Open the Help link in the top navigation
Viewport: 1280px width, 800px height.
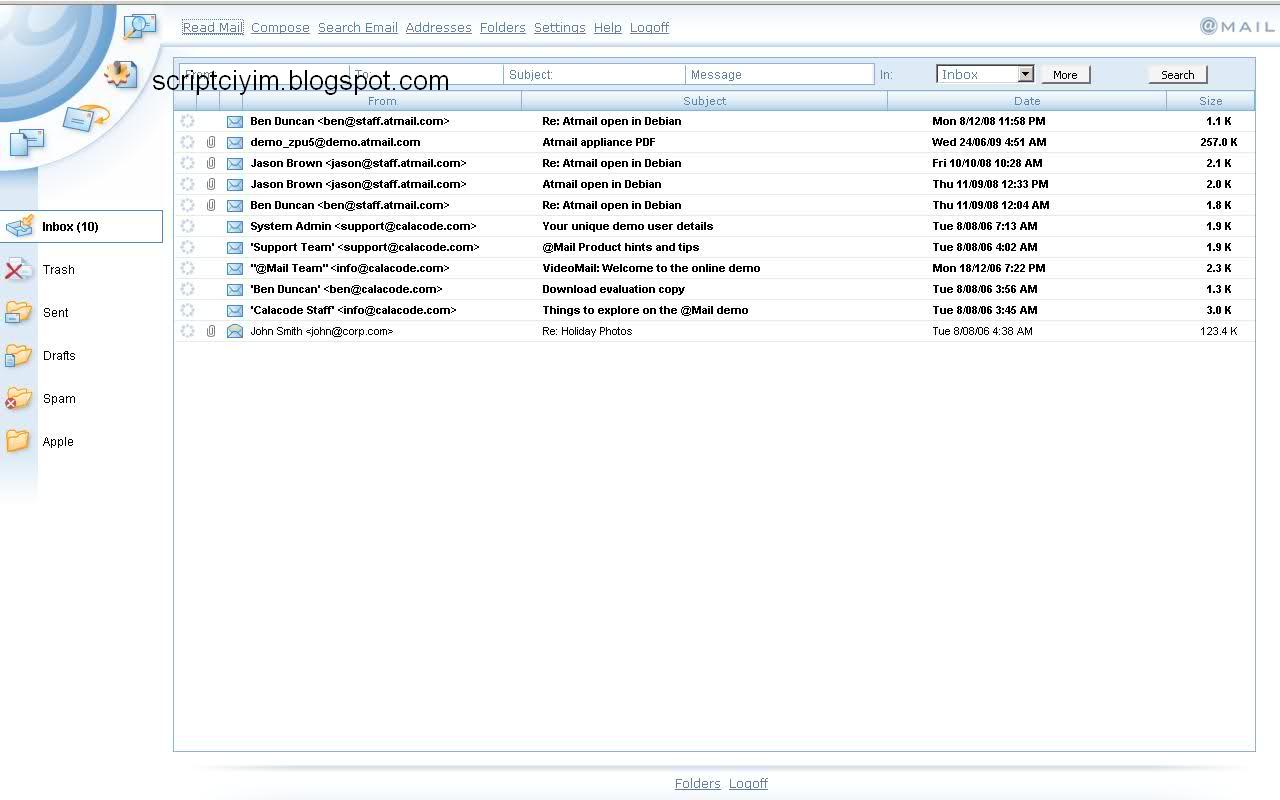coord(607,28)
